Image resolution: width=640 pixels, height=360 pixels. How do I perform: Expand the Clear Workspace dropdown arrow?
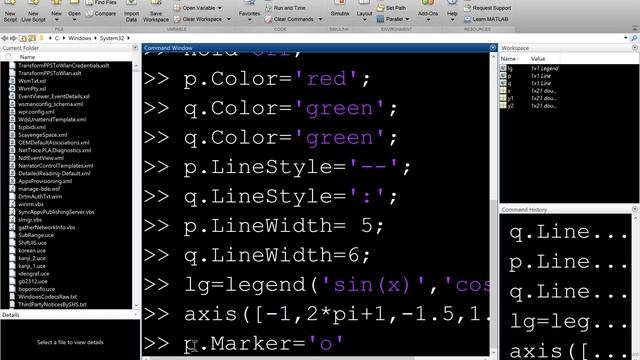[229, 19]
